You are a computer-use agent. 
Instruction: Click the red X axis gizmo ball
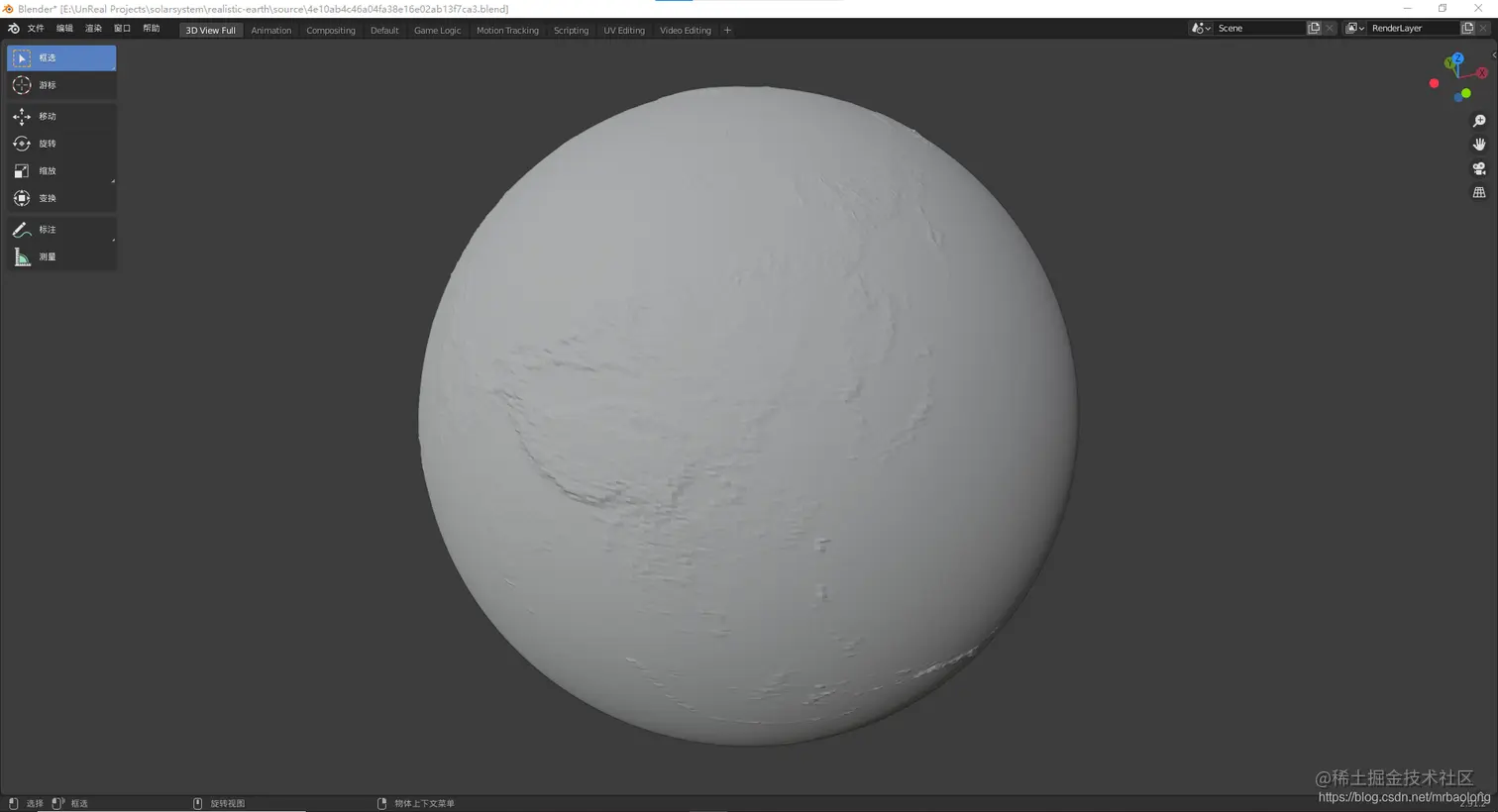[x=1481, y=72]
